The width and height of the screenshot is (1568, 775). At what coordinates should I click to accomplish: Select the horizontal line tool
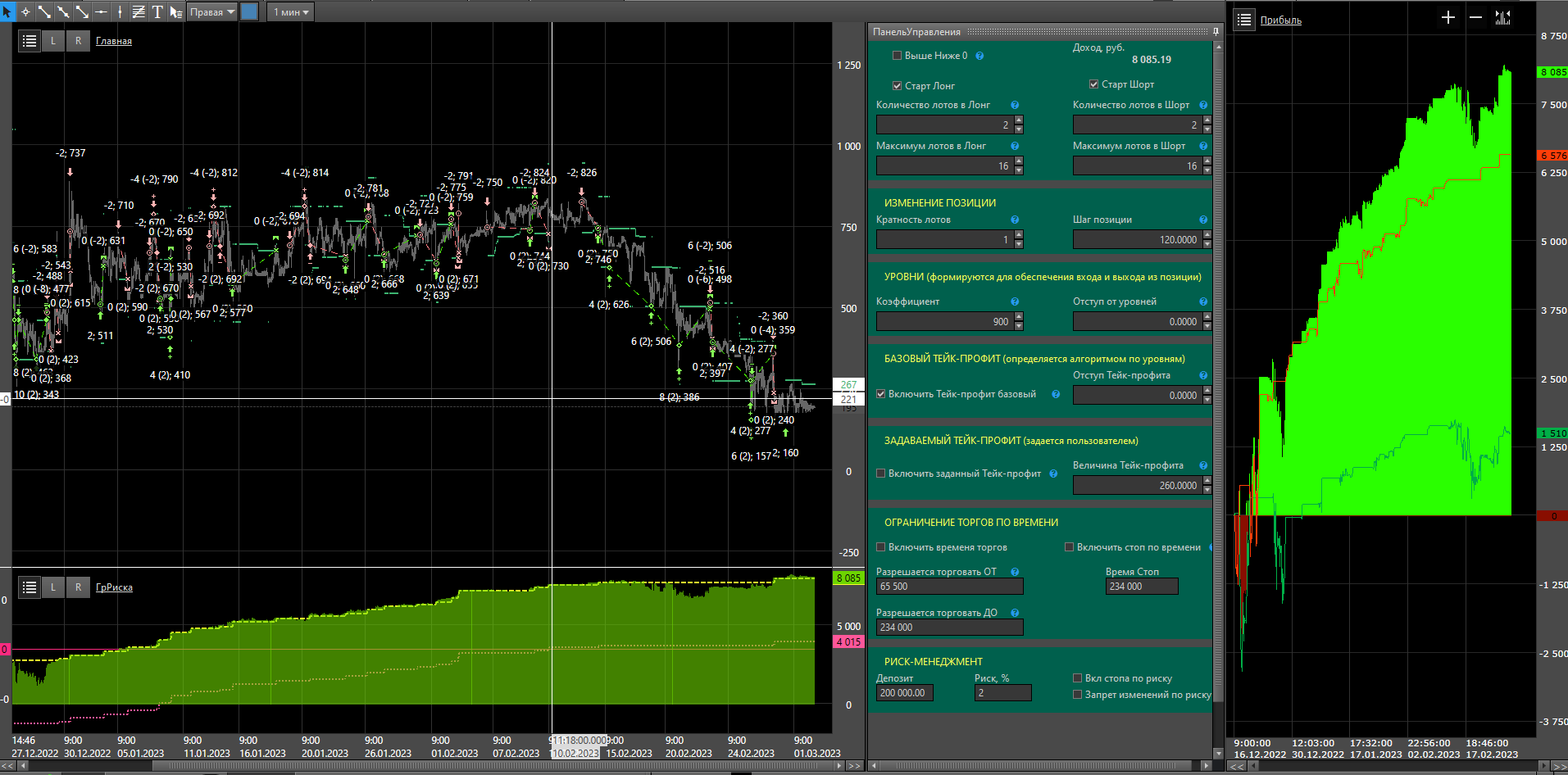click(101, 11)
